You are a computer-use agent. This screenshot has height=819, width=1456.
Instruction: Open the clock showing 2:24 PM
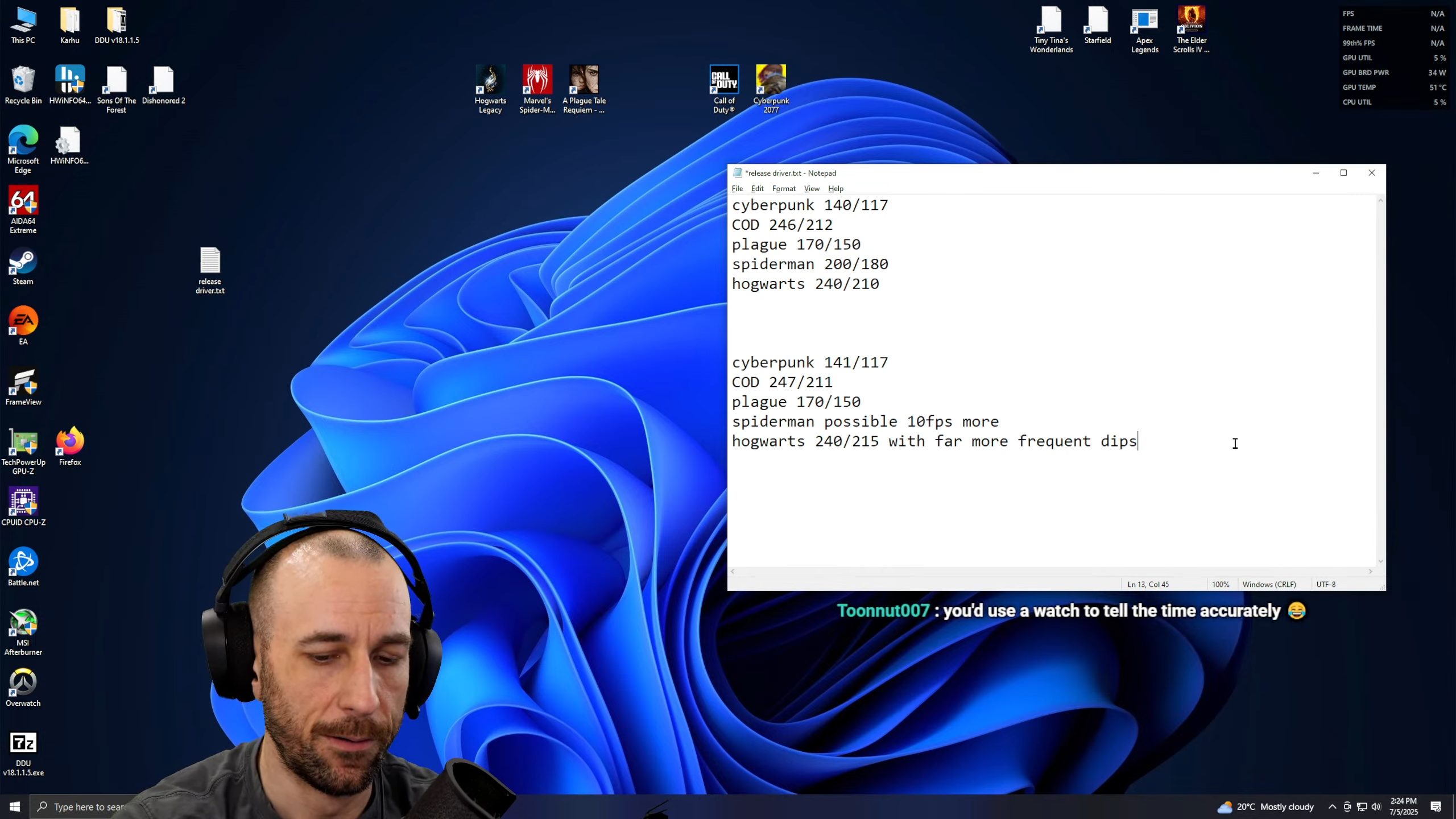coord(1404,806)
